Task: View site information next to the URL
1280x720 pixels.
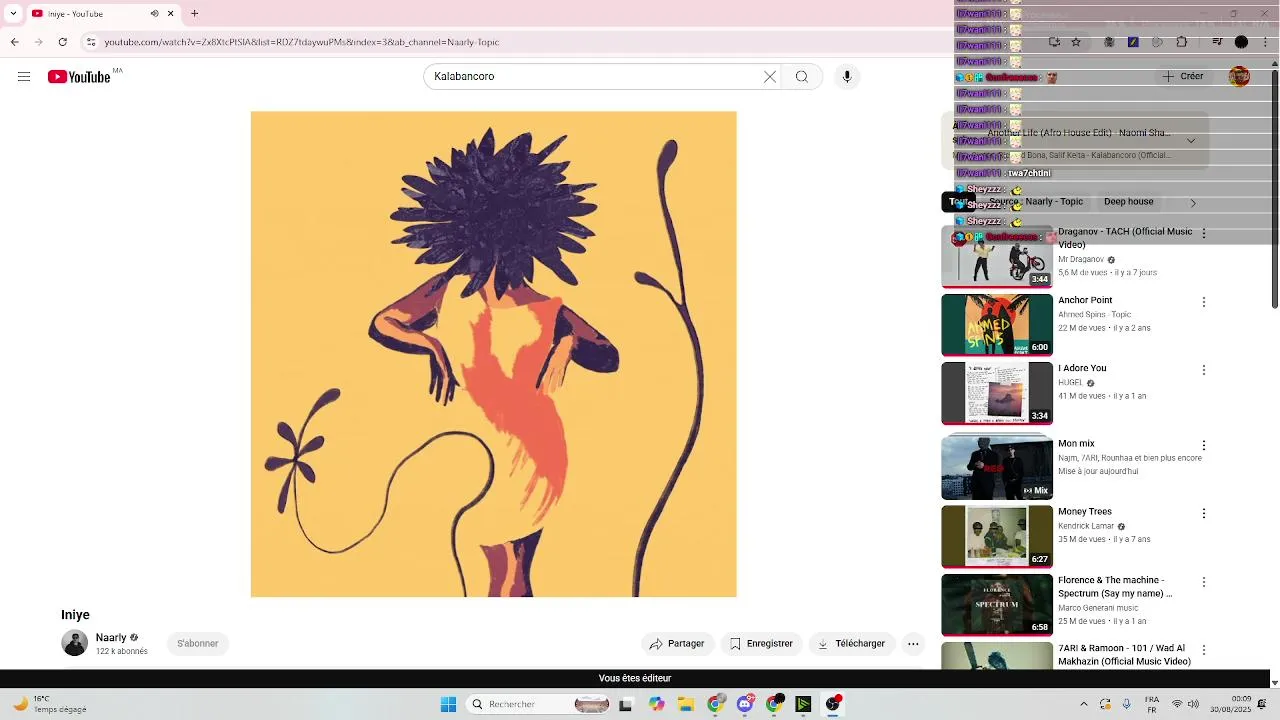Action: pos(90,42)
